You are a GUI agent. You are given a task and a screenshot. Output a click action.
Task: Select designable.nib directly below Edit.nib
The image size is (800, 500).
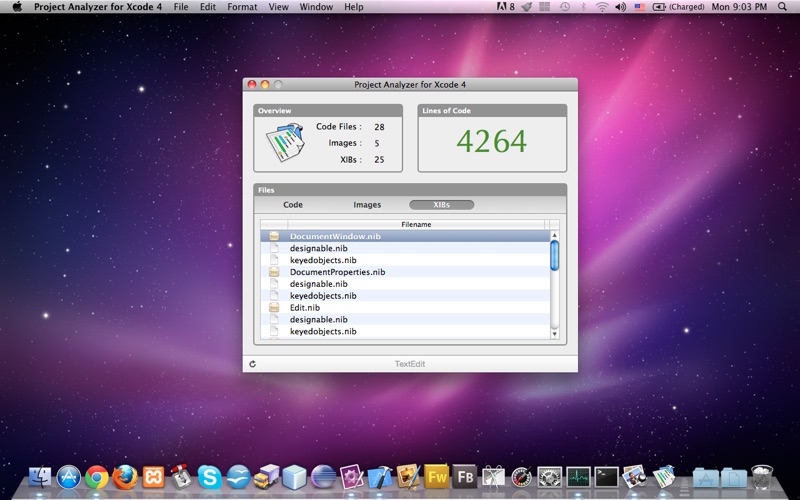click(x=405, y=319)
